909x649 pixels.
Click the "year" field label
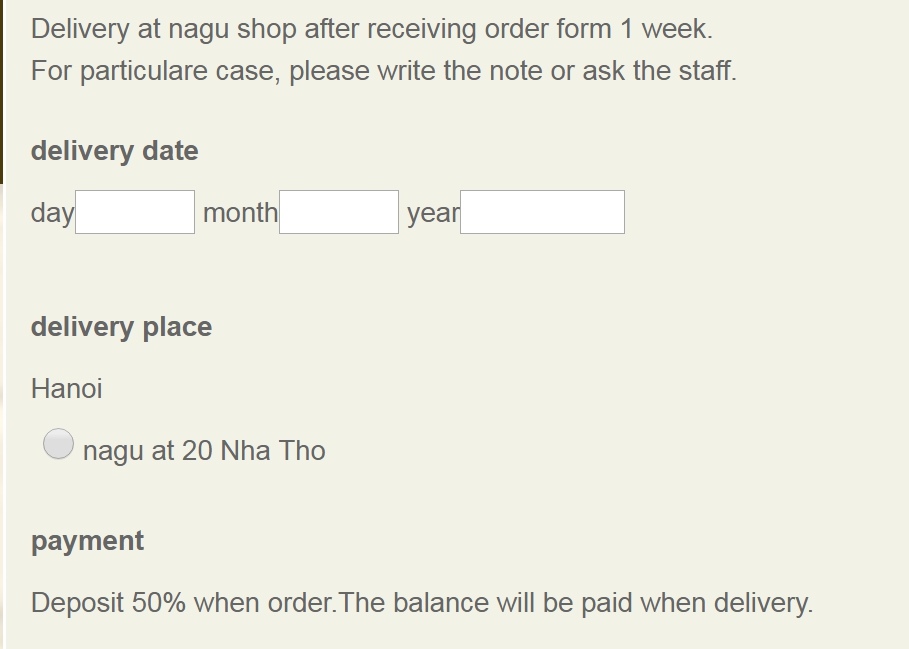[432, 212]
